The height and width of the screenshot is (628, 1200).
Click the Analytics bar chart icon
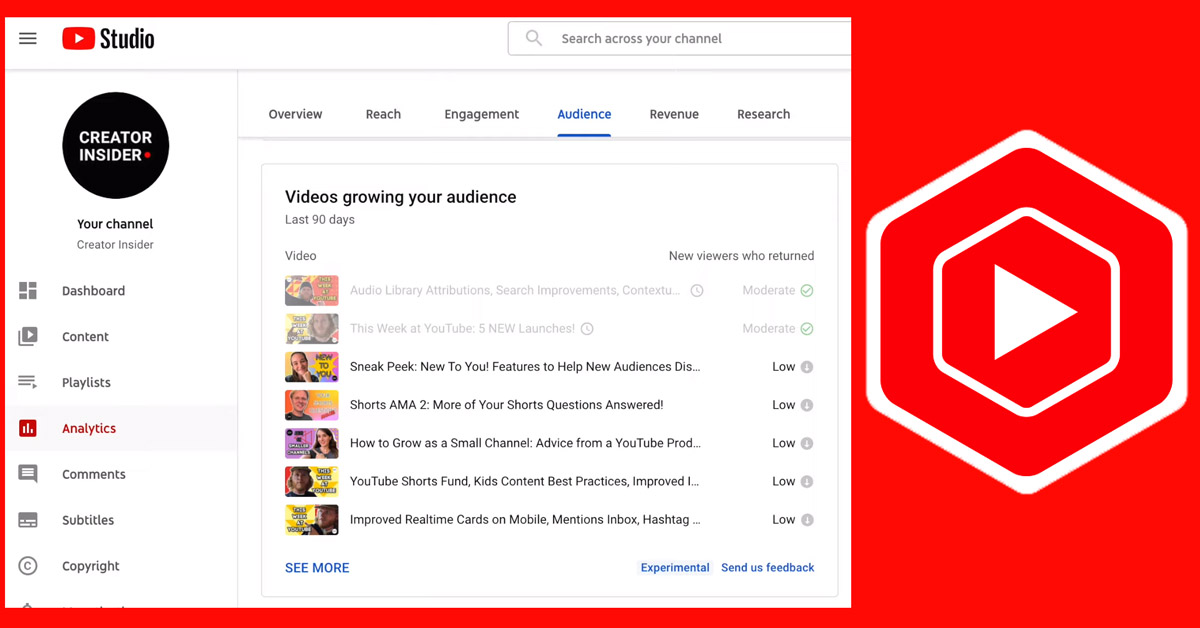pyautogui.click(x=28, y=428)
